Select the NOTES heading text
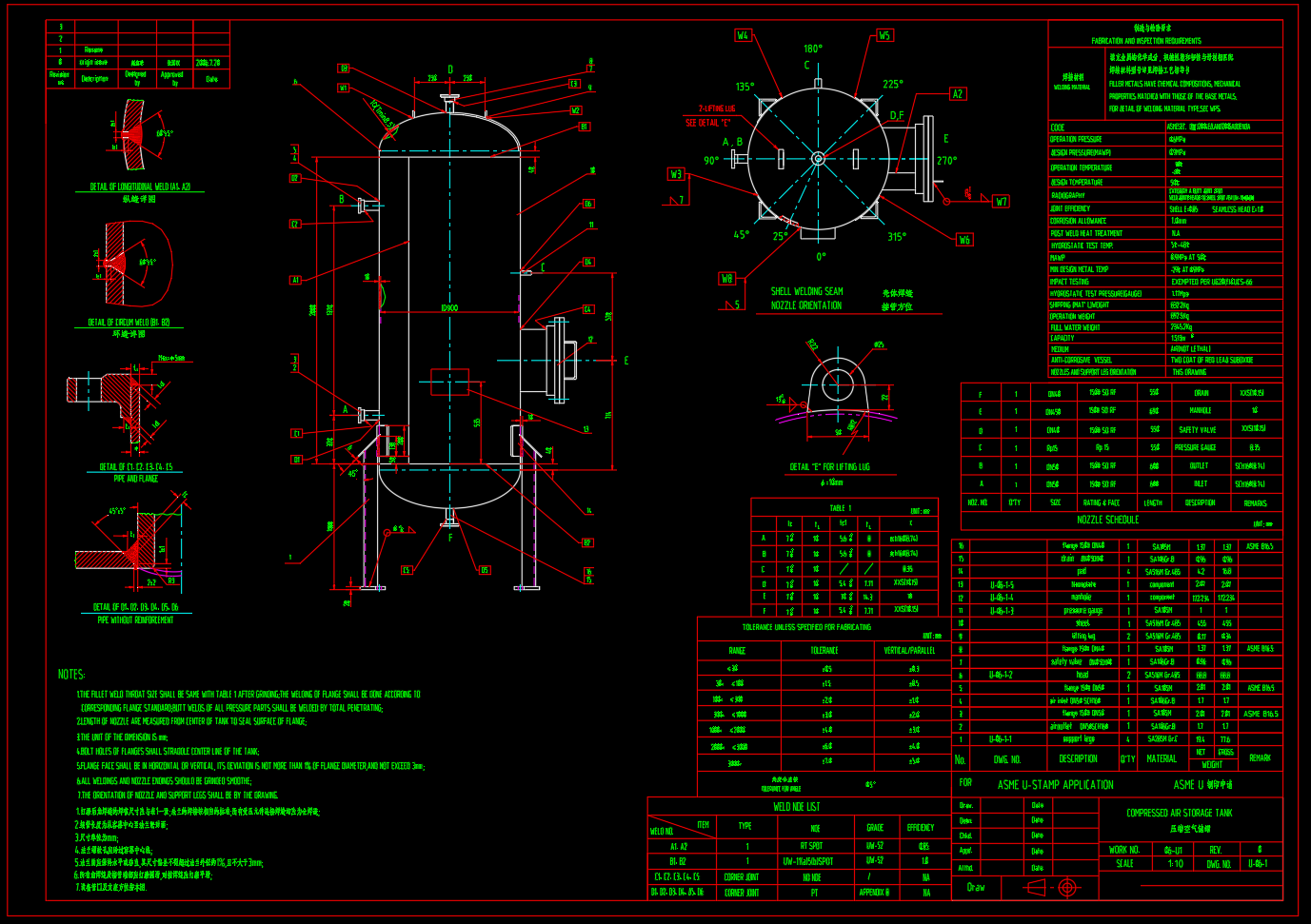This screenshot has width=1311, height=924. tap(71, 674)
